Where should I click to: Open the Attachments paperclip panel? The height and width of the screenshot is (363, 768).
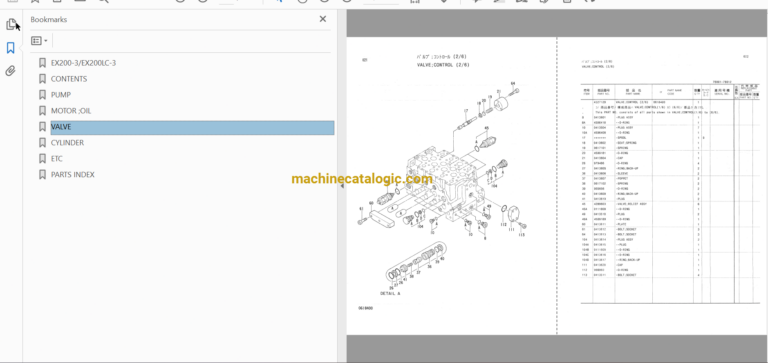[x=11, y=71]
